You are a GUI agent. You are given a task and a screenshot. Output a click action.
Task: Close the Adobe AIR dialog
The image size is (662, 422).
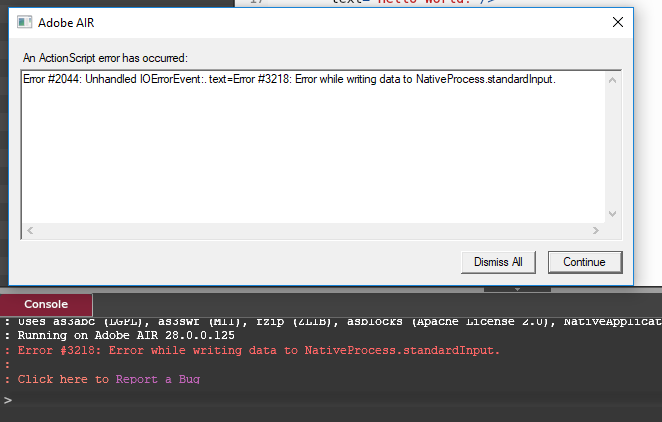click(618, 22)
